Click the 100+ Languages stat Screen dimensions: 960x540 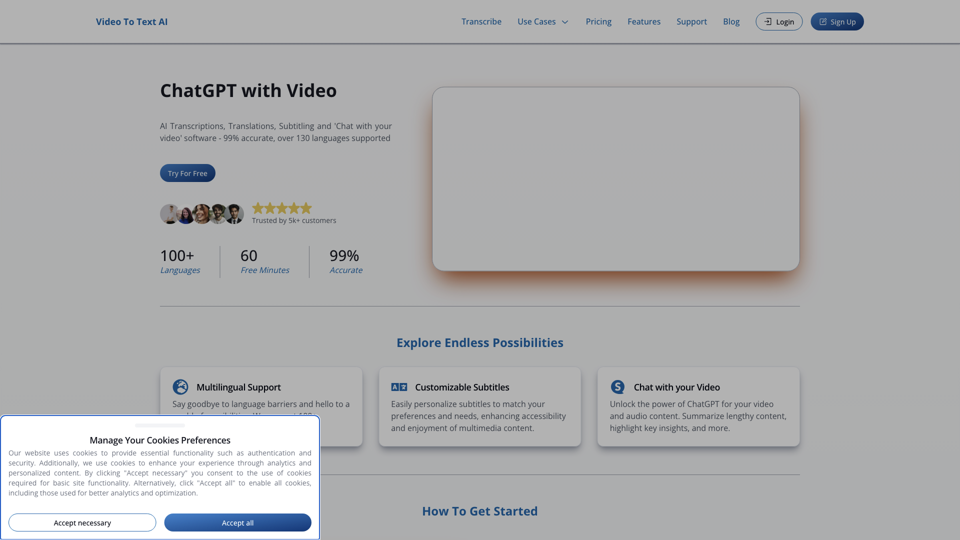180,261
